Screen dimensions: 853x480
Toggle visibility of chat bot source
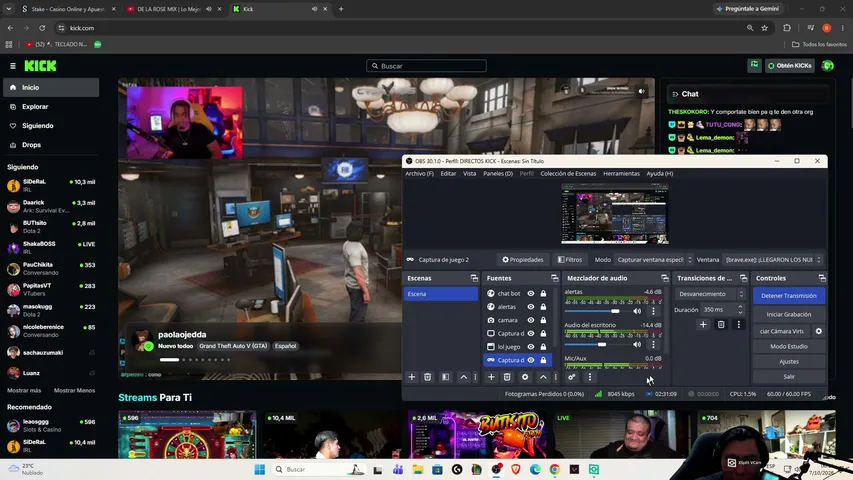coord(531,293)
